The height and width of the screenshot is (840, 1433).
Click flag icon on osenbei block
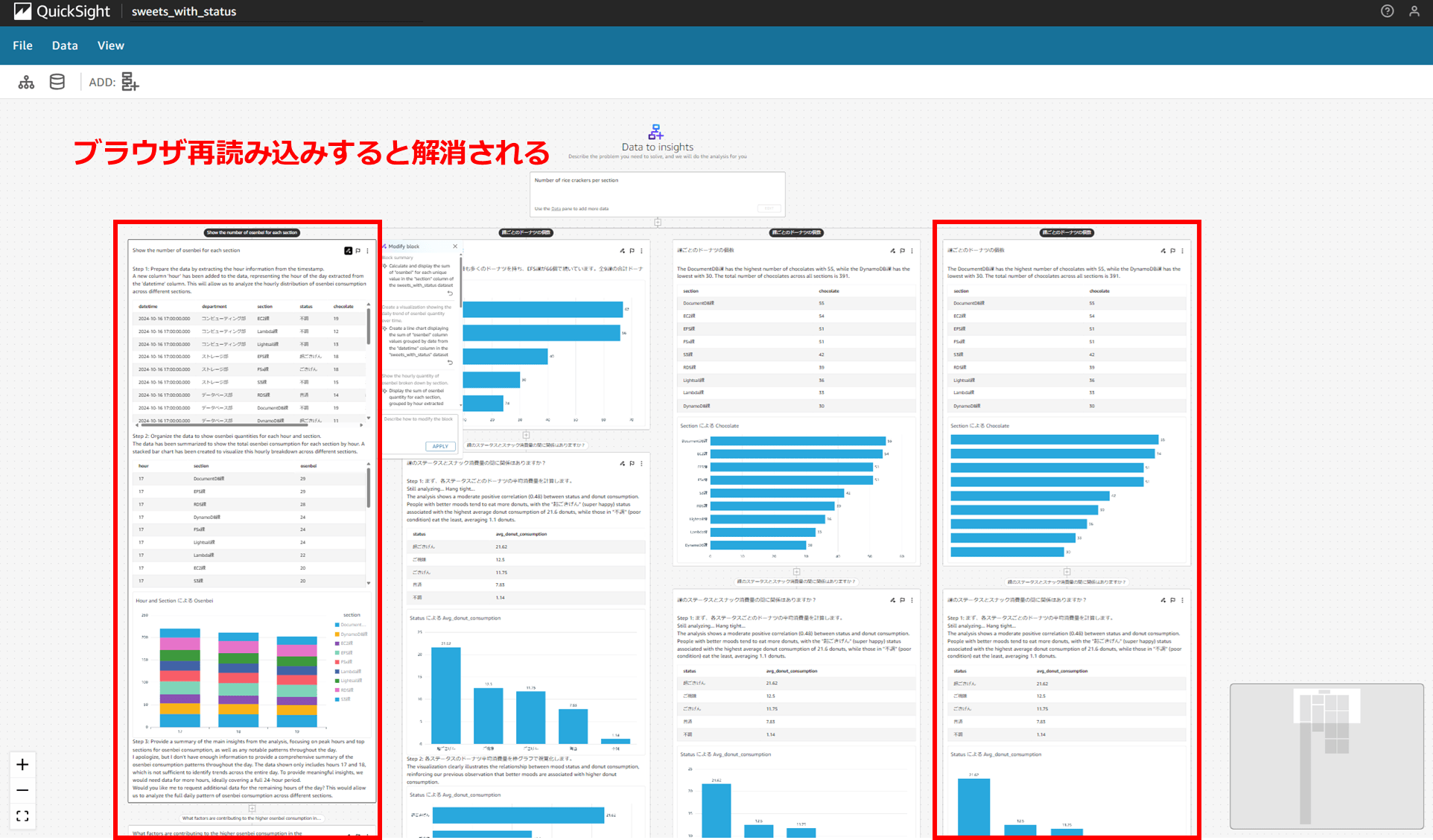click(x=358, y=251)
